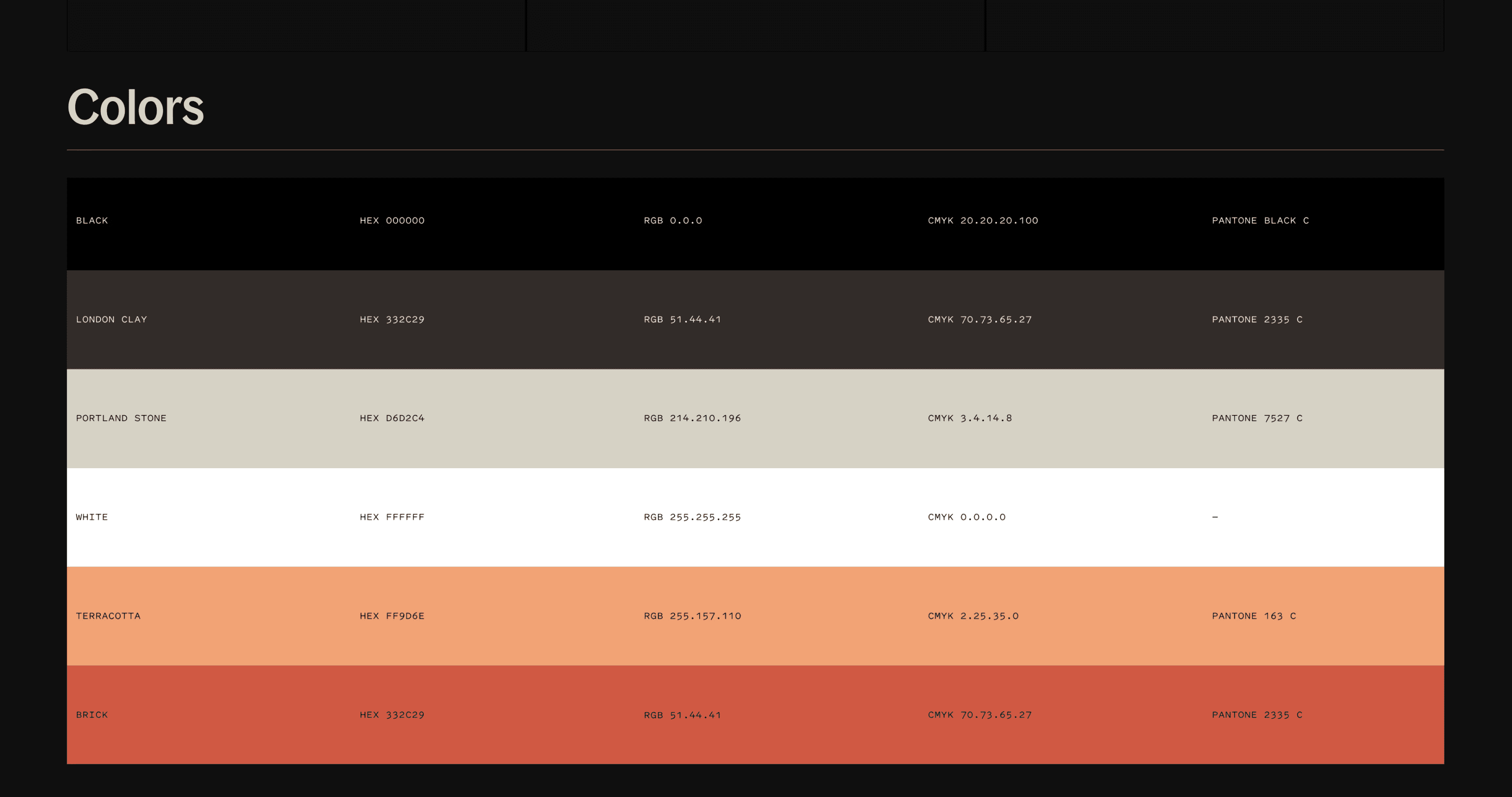Screen dimensions: 1512x797
Task: Click HEX FFFFFF value
Action: tap(392, 517)
